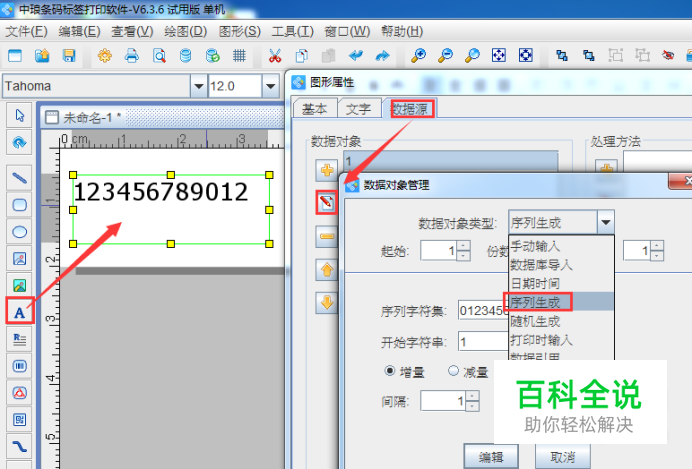This screenshot has width=692, height=469.
Task: Select the ellipse drawing tool
Action: click(18, 232)
